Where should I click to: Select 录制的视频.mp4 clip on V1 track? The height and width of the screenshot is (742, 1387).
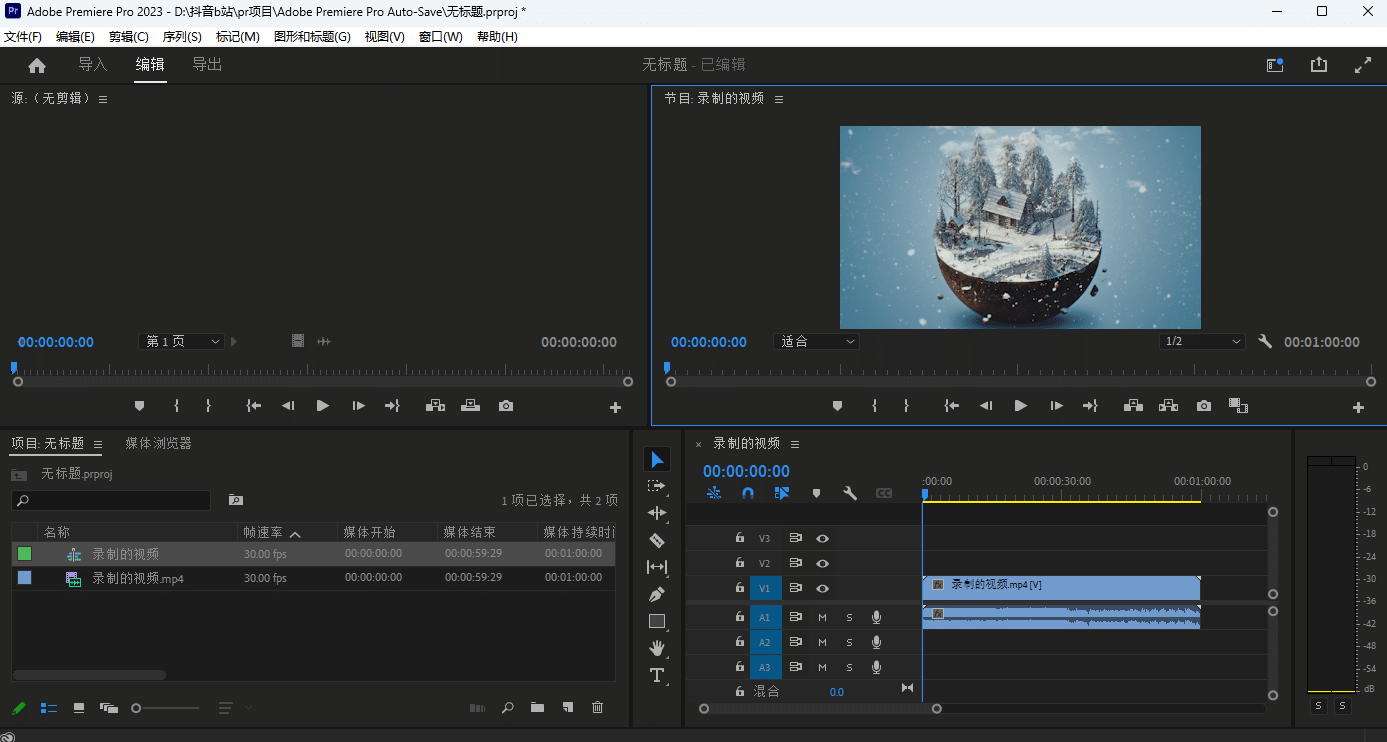coord(1060,586)
